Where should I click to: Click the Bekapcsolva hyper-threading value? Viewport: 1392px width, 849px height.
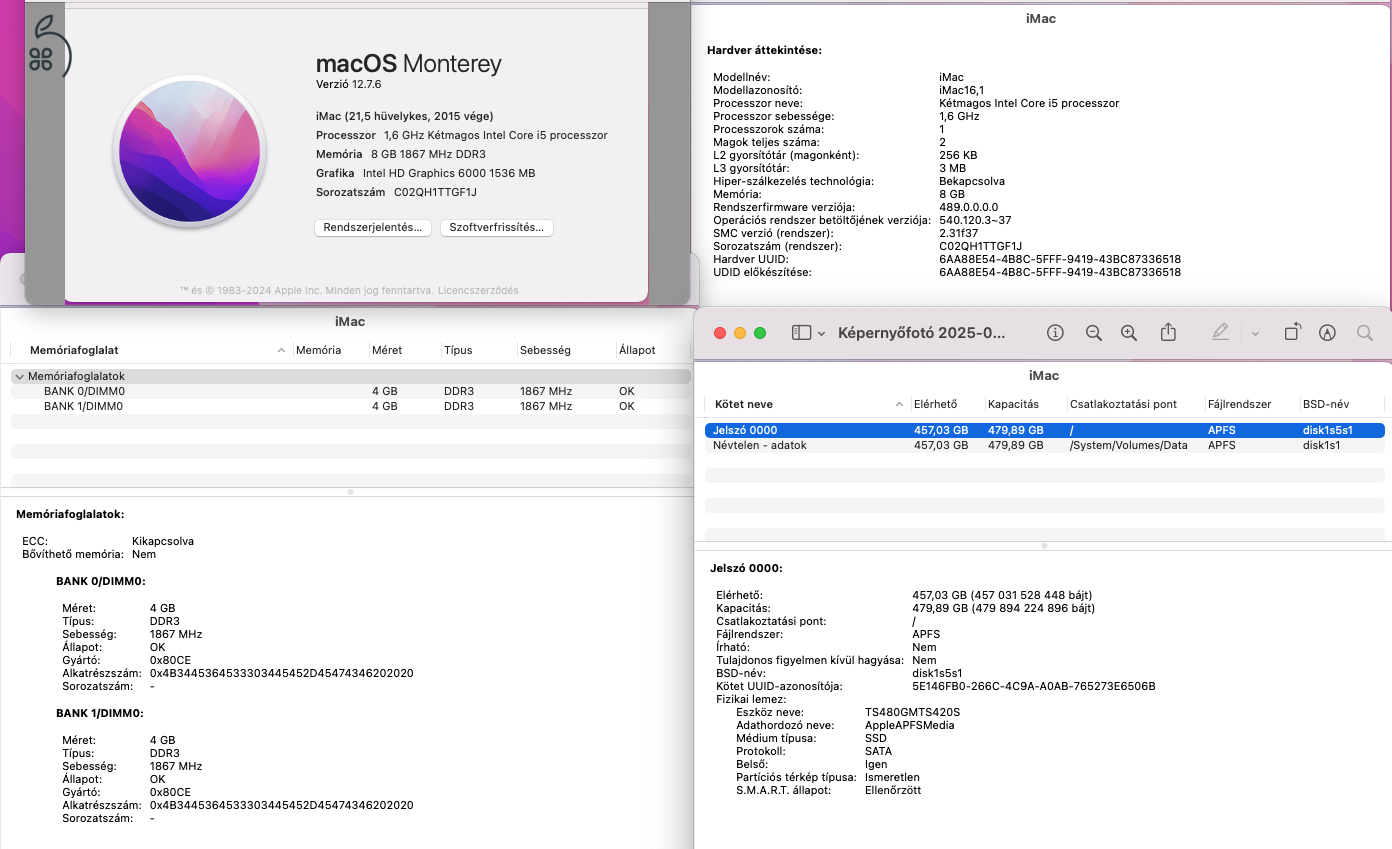pos(972,181)
